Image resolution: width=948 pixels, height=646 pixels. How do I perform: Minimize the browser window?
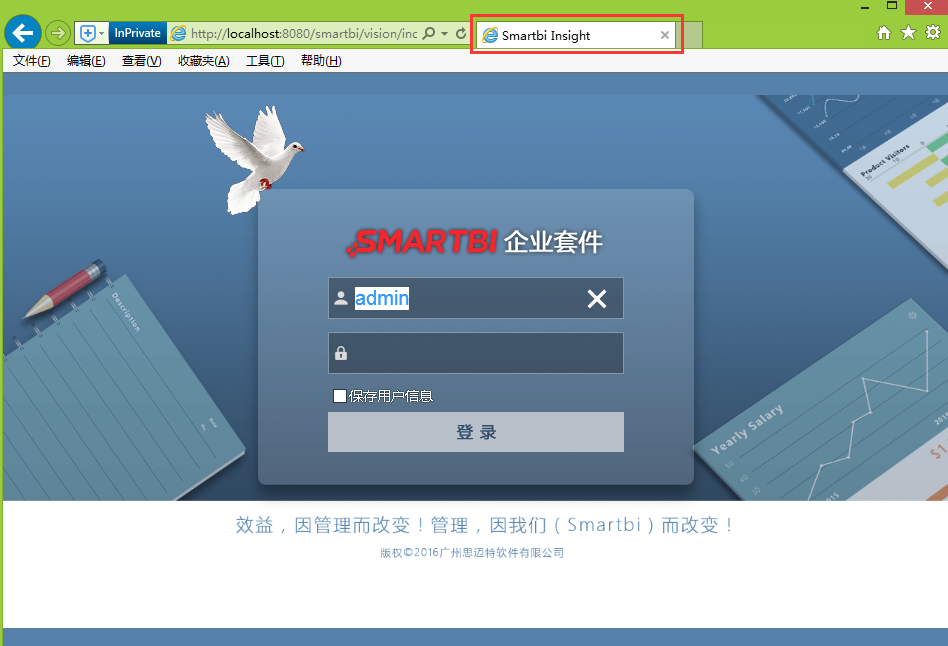(x=865, y=7)
